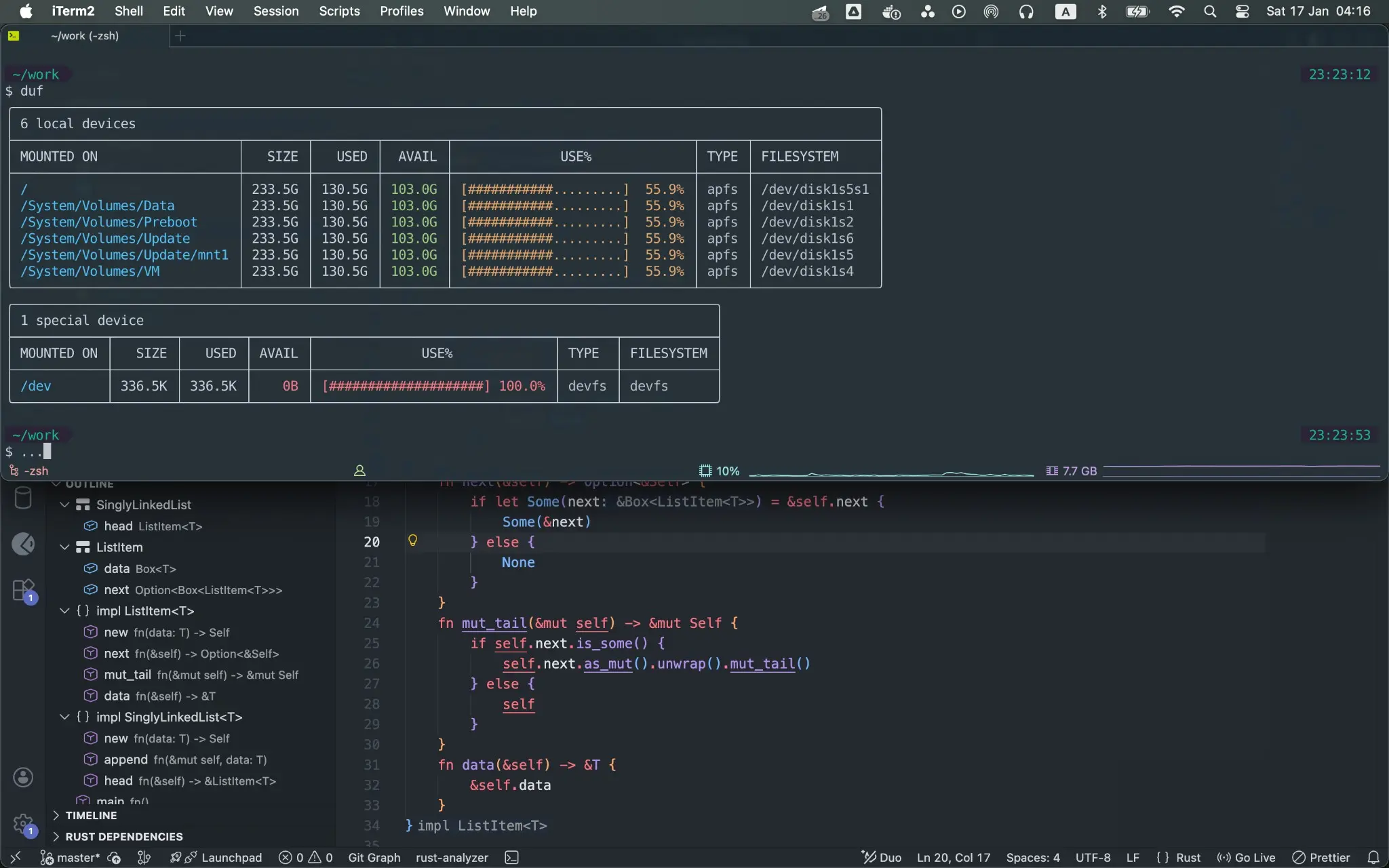Image resolution: width=1389 pixels, height=868 pixels.
Task: Click the user icon in iTerm2 status bar
Action: (359, 471)
